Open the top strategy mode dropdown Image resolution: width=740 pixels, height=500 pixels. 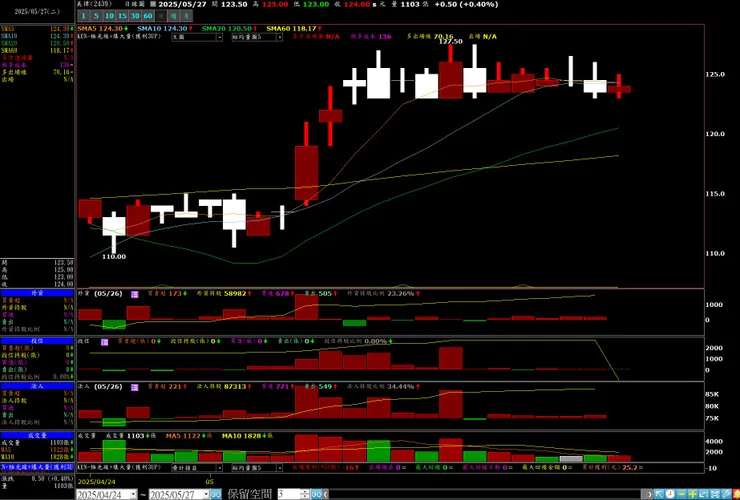tap(197, 37)
